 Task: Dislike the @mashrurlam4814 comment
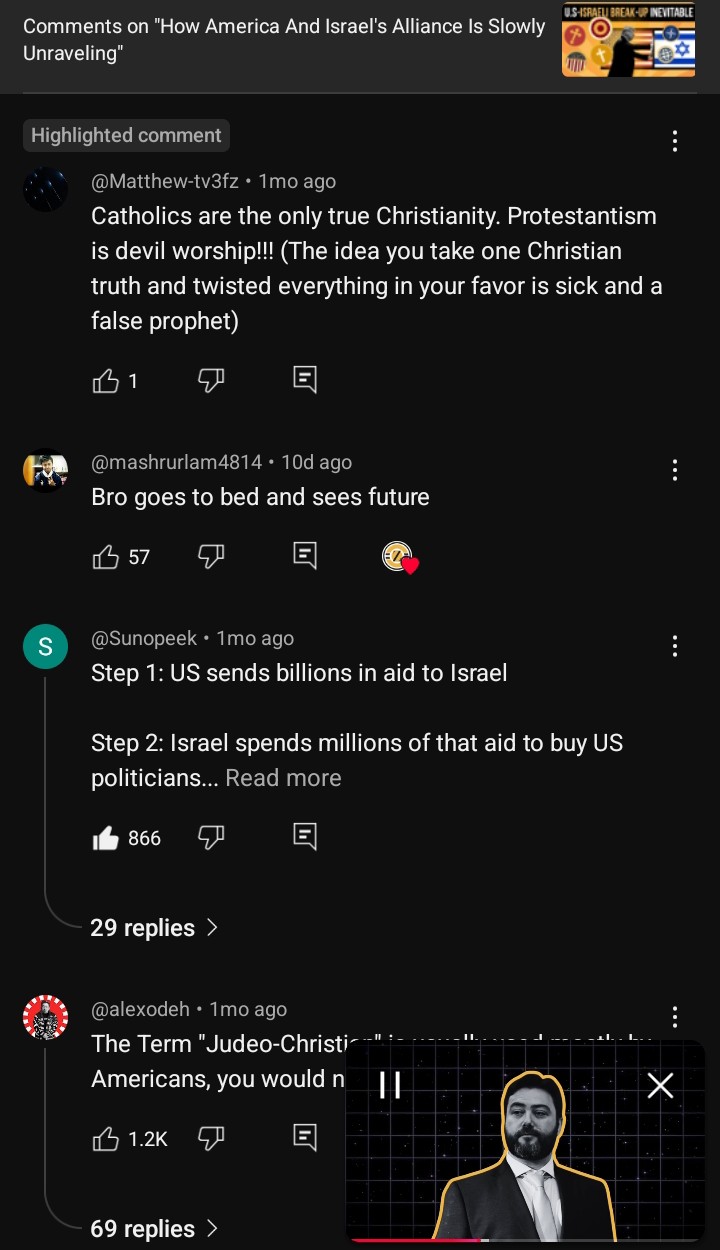coord(211,557)
